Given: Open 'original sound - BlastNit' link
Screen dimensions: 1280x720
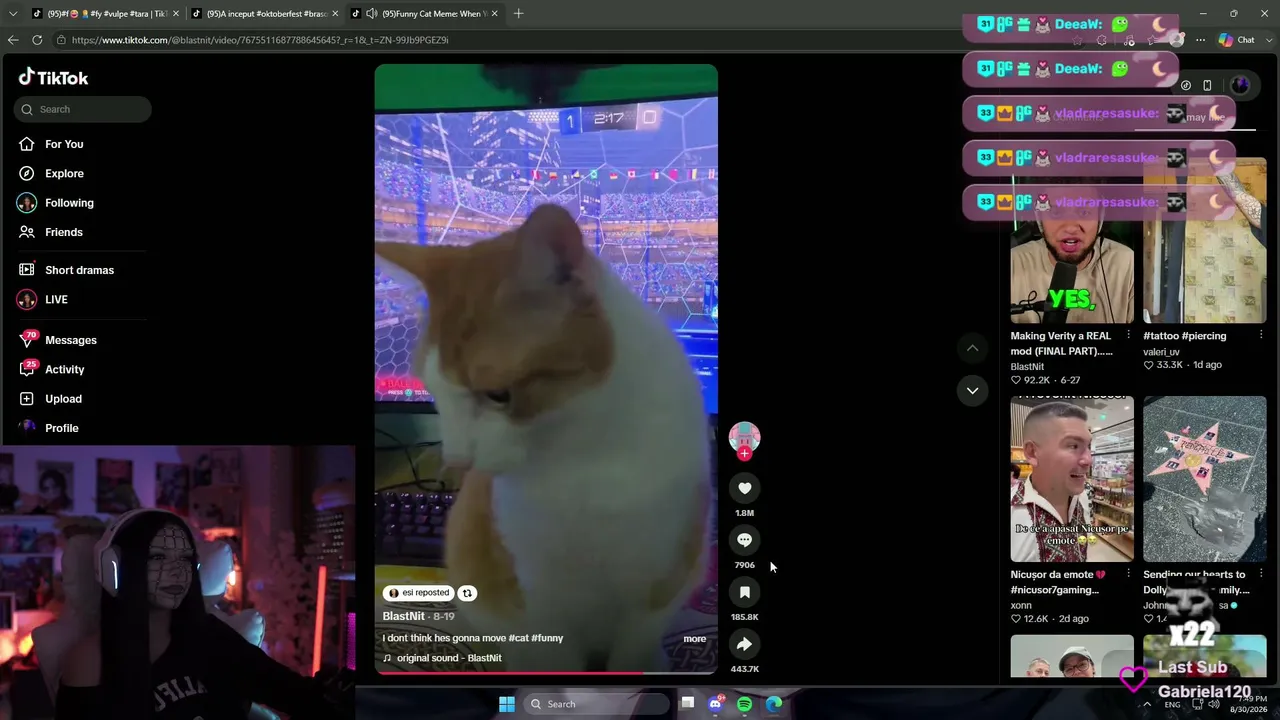Looking at the screenshot, I should pyautogui.click(x=449, y=658).
